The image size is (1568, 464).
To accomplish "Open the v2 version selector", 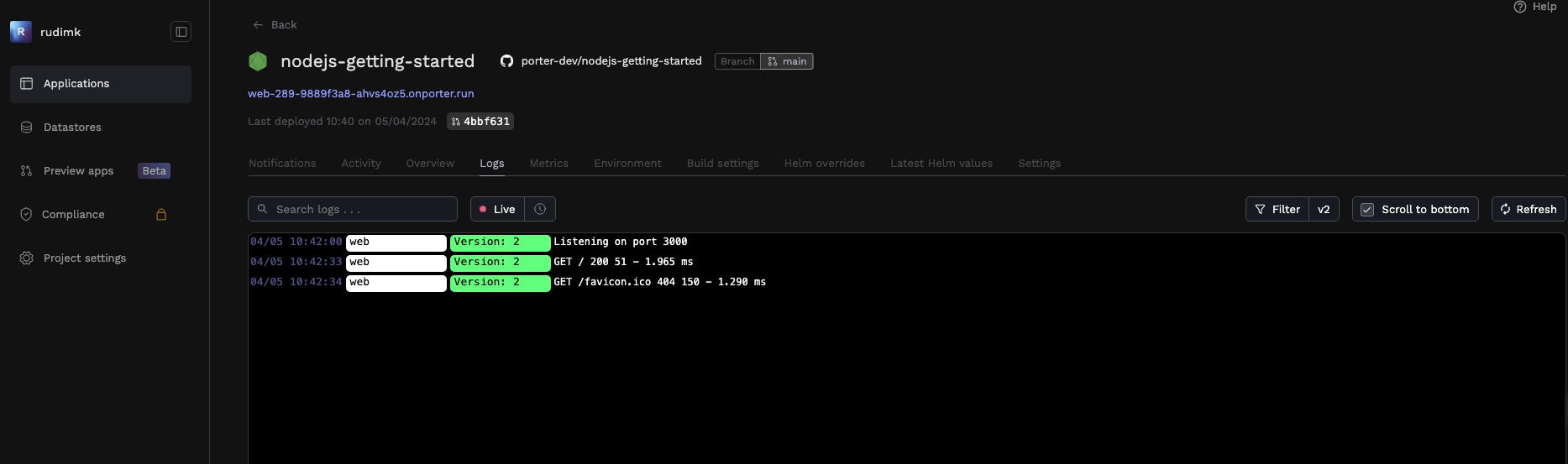I will pos(1324,209).
